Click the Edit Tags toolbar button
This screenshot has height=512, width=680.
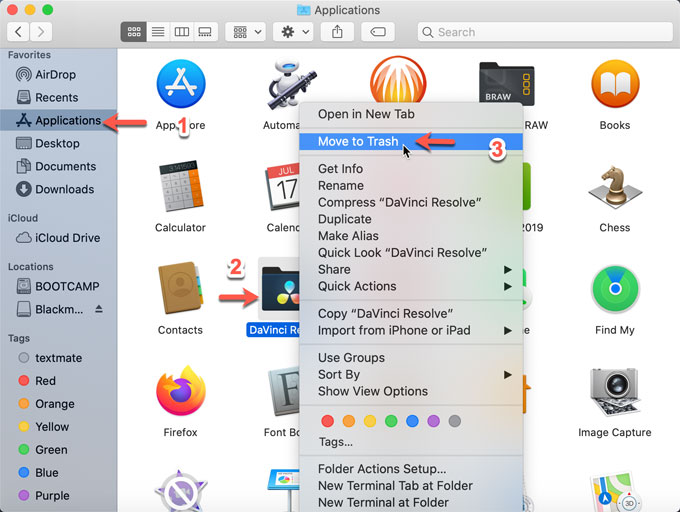(x=378, y=32)
